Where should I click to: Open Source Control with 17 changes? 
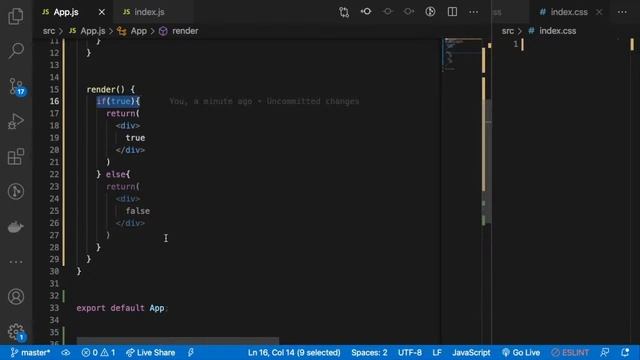16,86
